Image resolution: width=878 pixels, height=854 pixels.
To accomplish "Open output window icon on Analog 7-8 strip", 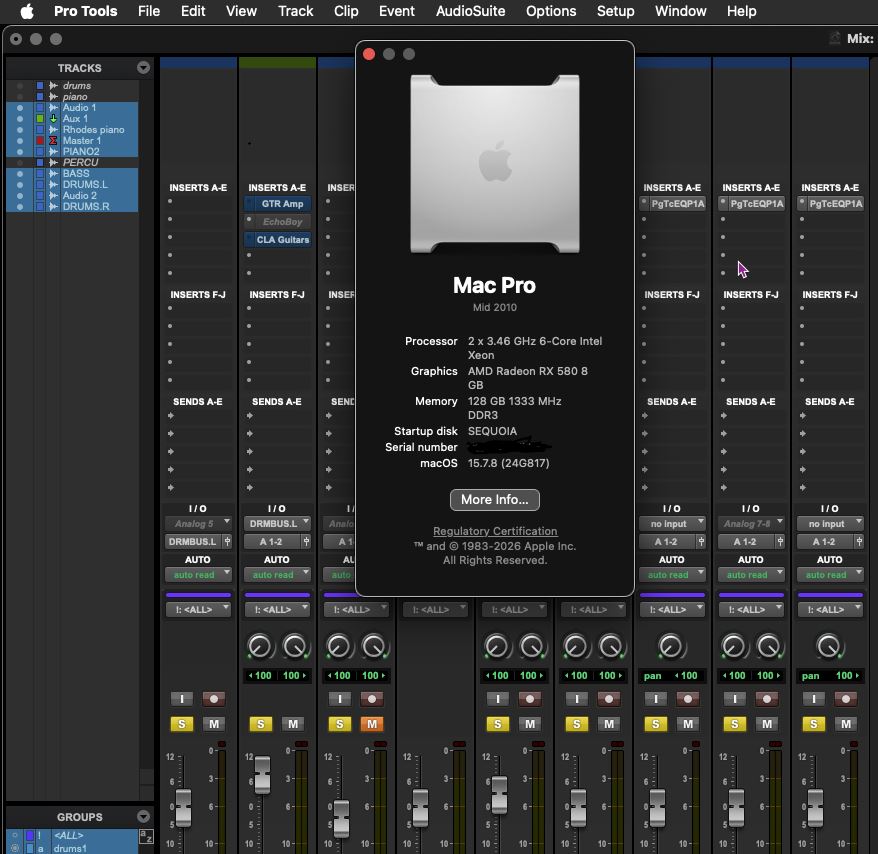I will [x=780, y=542].
